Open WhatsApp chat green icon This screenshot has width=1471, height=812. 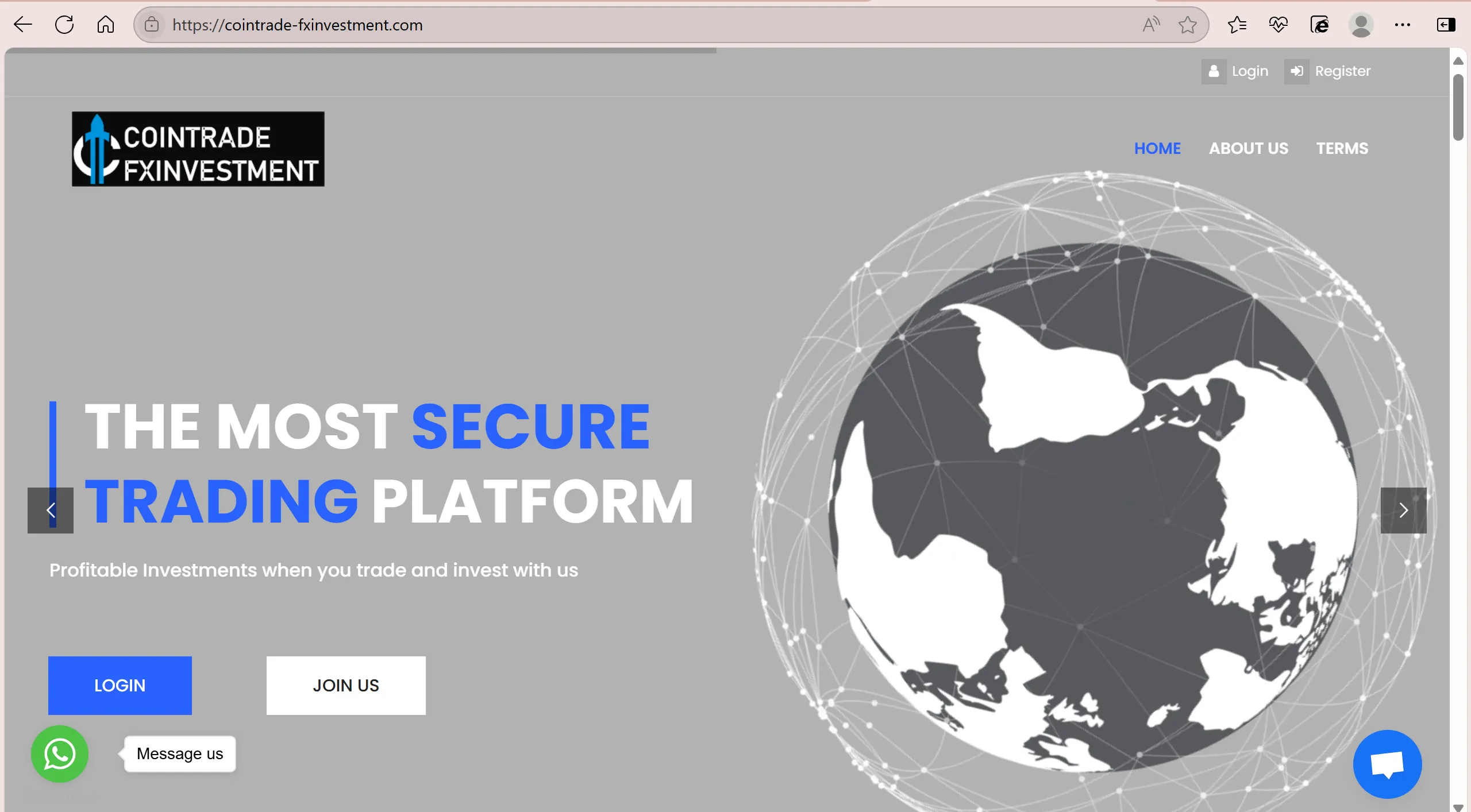coord(60,754)
